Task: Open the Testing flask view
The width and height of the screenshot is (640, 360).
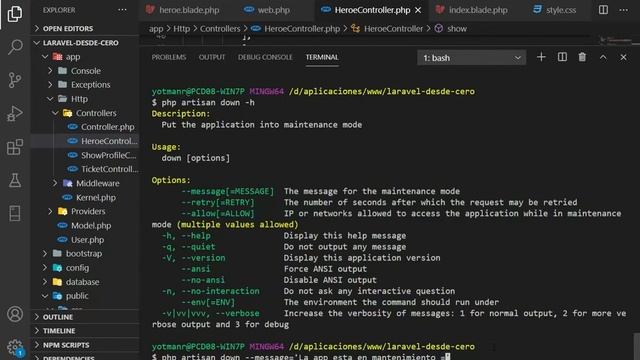Action: [x=15, y=180]
